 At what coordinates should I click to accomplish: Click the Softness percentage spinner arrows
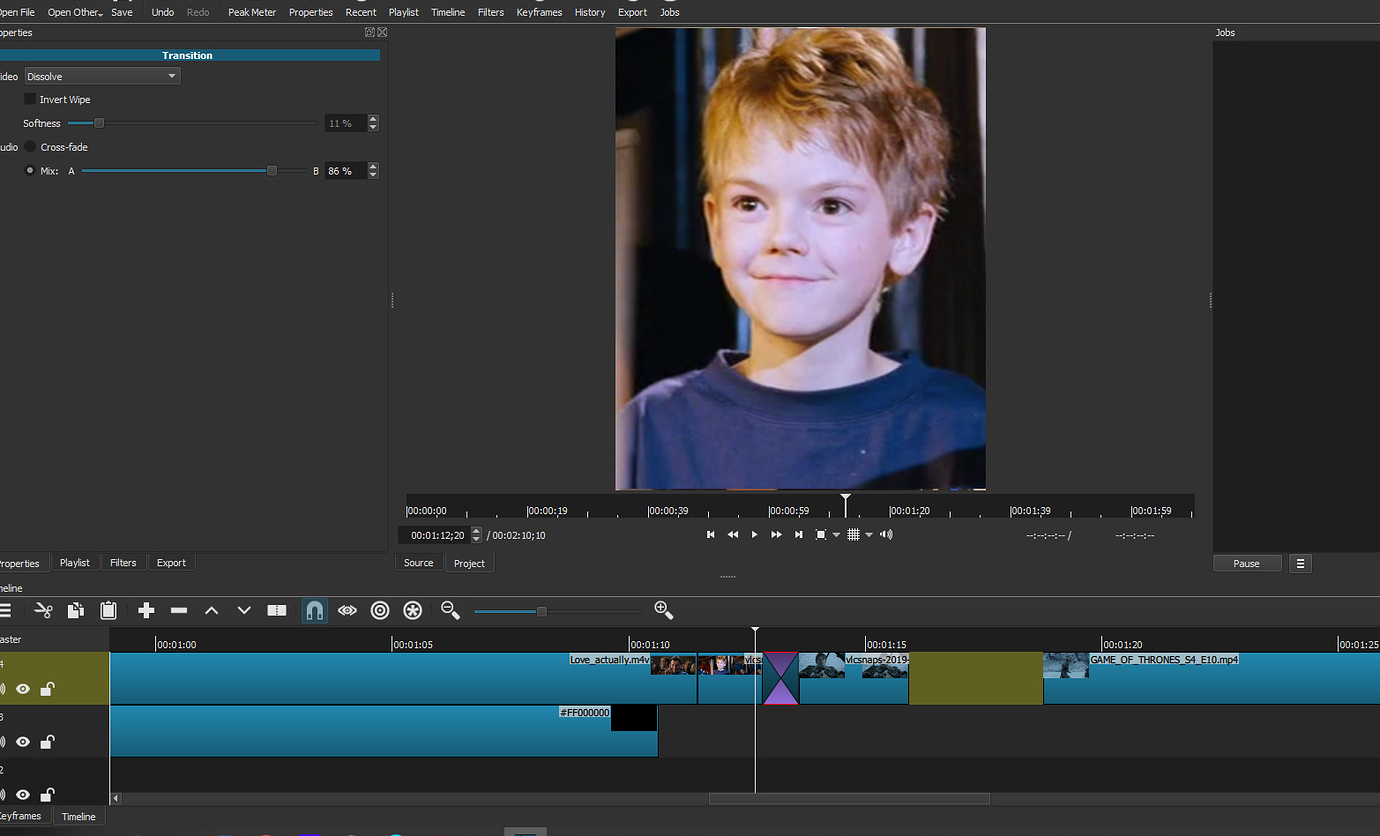coord(373,123)
